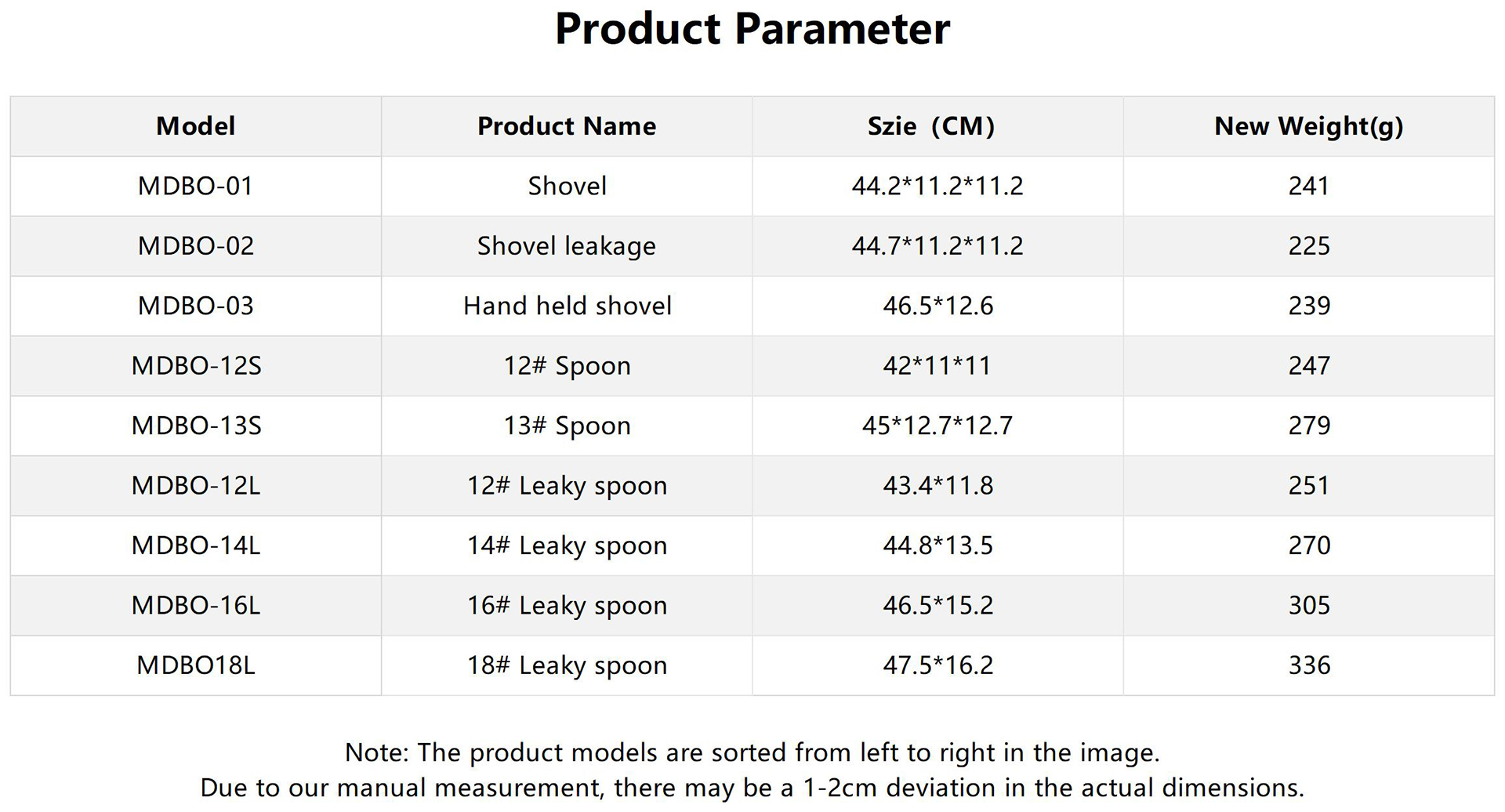This screenshot has height=812, width=1505.
Task: Click the Hand held shovel cell
Action: (567, 306)
